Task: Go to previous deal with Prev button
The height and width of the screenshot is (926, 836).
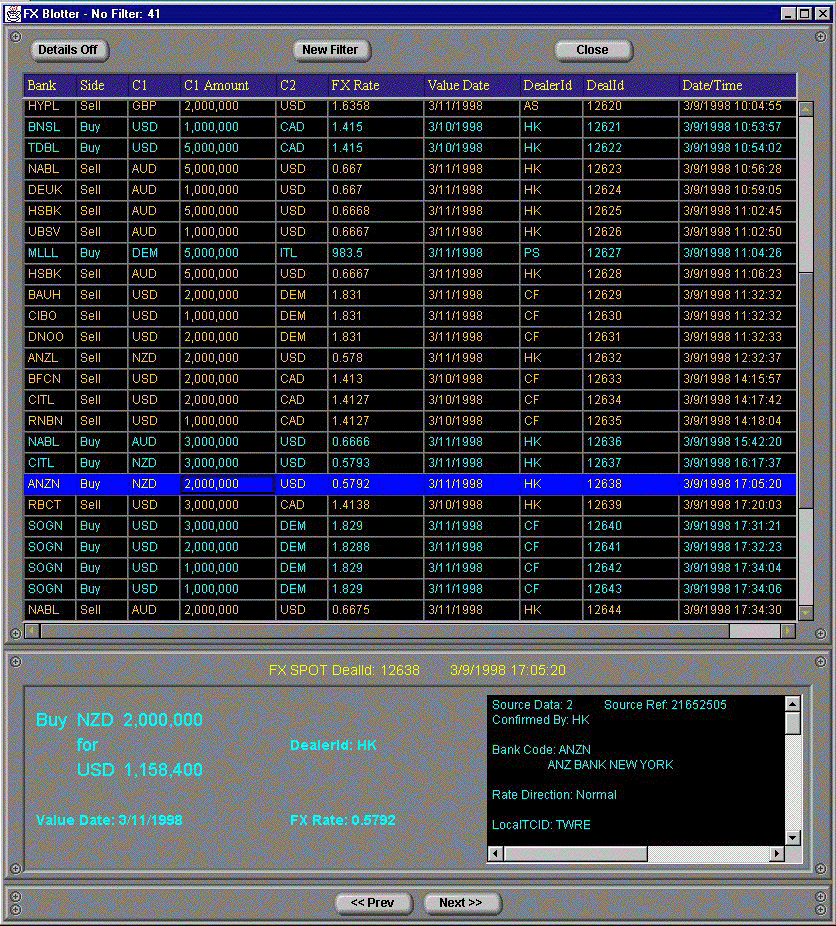Action: point(372,903)
